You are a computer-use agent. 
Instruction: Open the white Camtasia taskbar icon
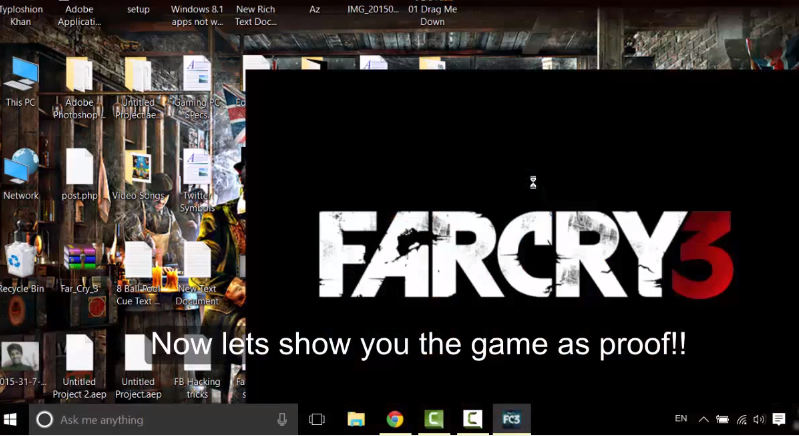click(x=472, y=420)
